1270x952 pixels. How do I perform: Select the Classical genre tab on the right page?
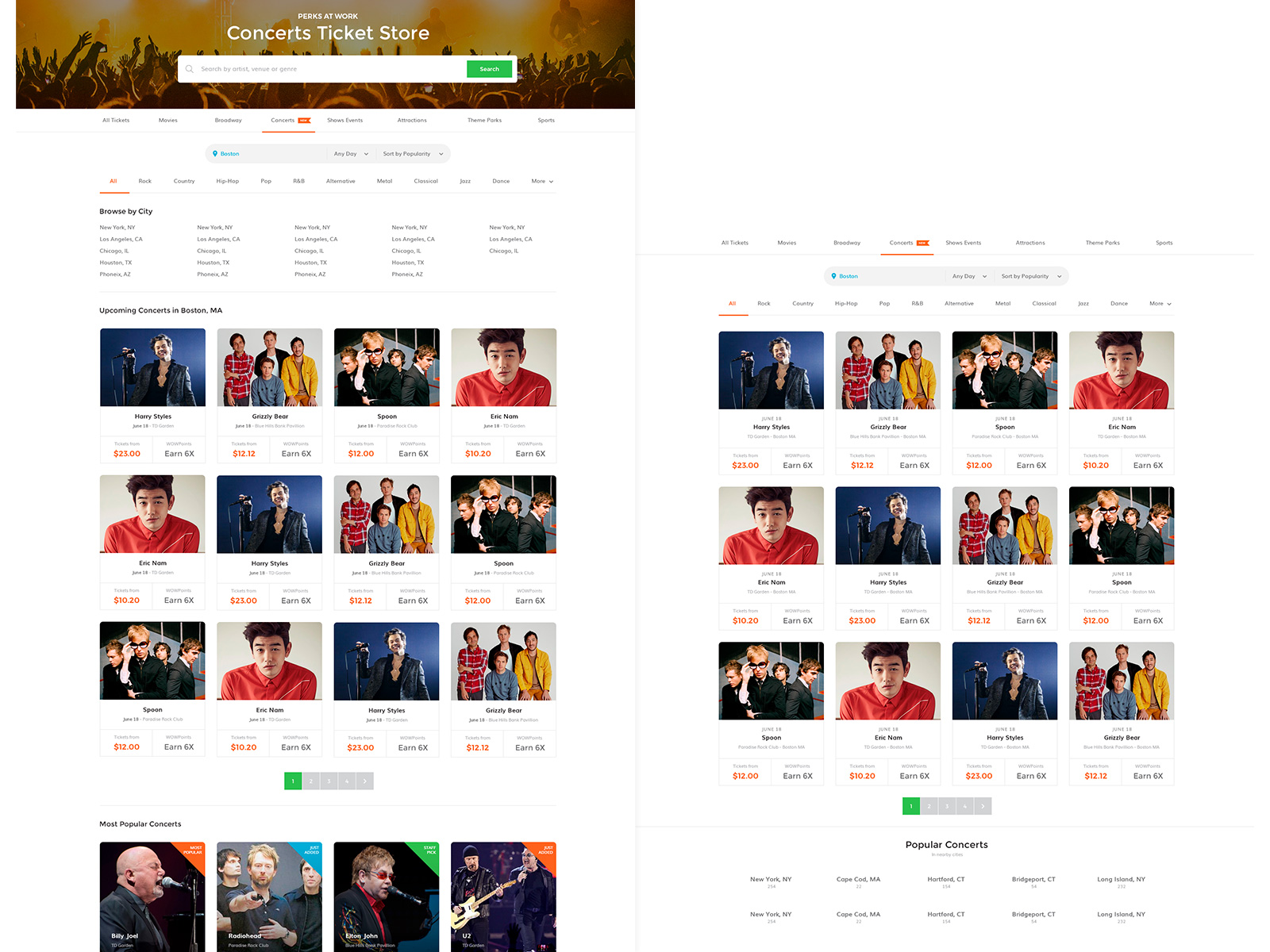[x=1044, y=304]
